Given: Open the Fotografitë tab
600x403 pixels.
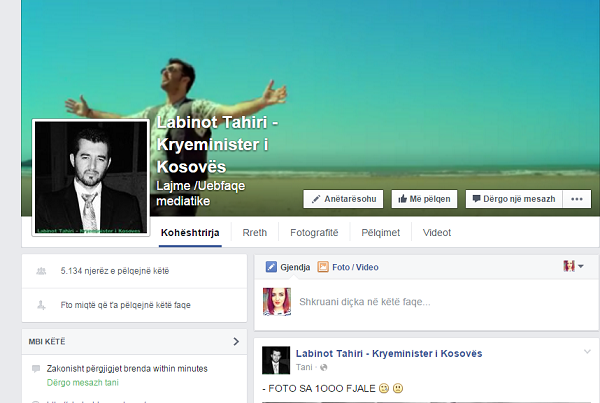Looking at the screenshot, I should click(314, 233).
